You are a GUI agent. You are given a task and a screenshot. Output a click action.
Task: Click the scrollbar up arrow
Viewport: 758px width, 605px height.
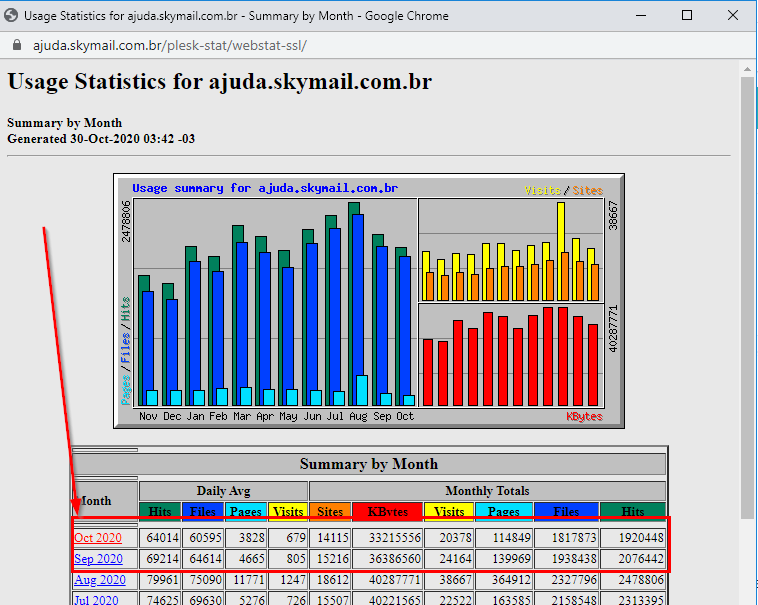coord(747,69)
